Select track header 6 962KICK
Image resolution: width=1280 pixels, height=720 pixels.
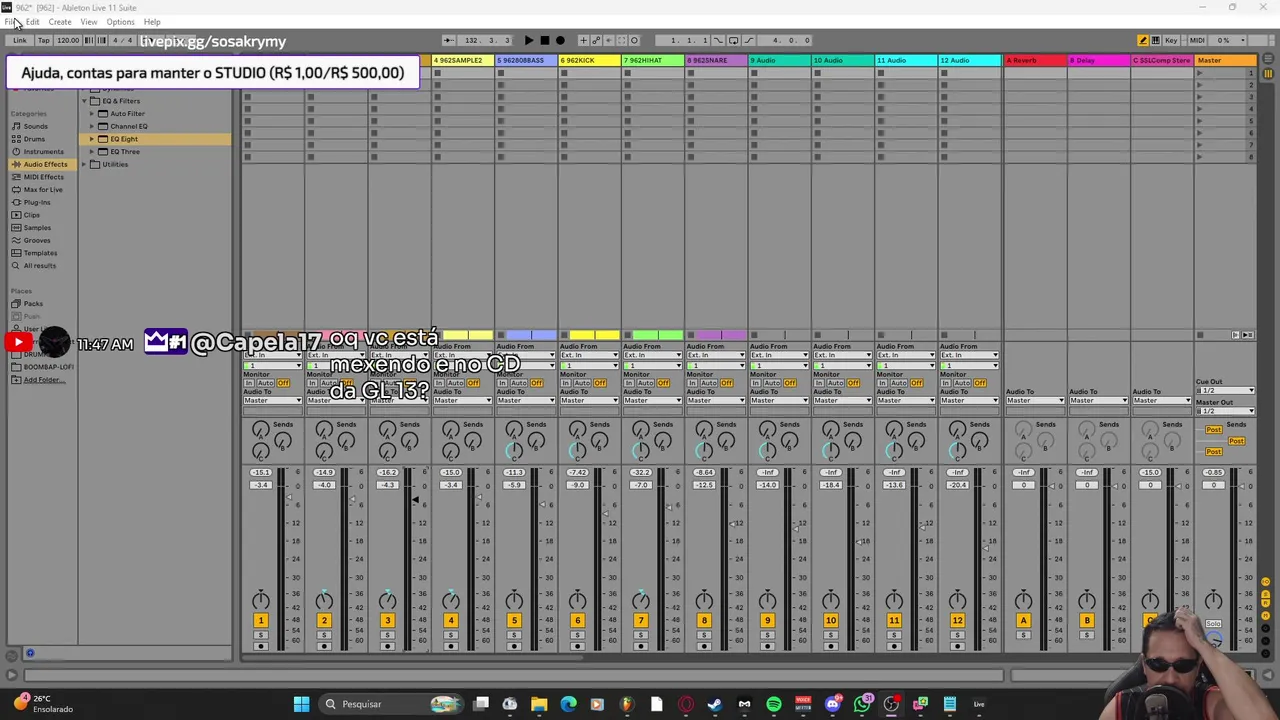click(589, 61)
